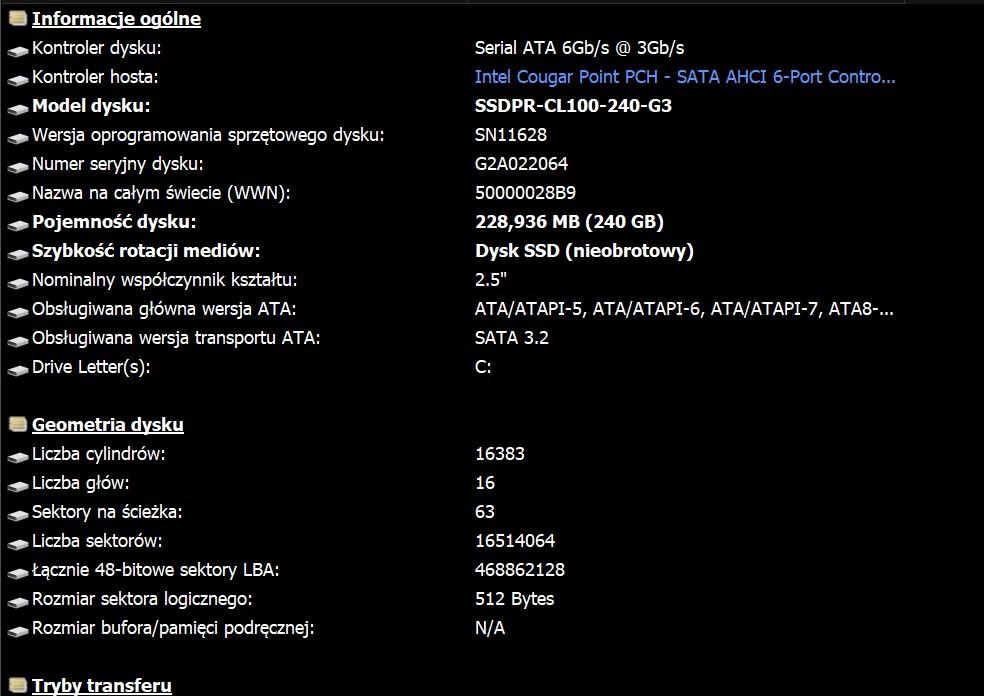Click the Informacje ogólne section folder icon
This screenshot has width=984, height=696.
17,18
